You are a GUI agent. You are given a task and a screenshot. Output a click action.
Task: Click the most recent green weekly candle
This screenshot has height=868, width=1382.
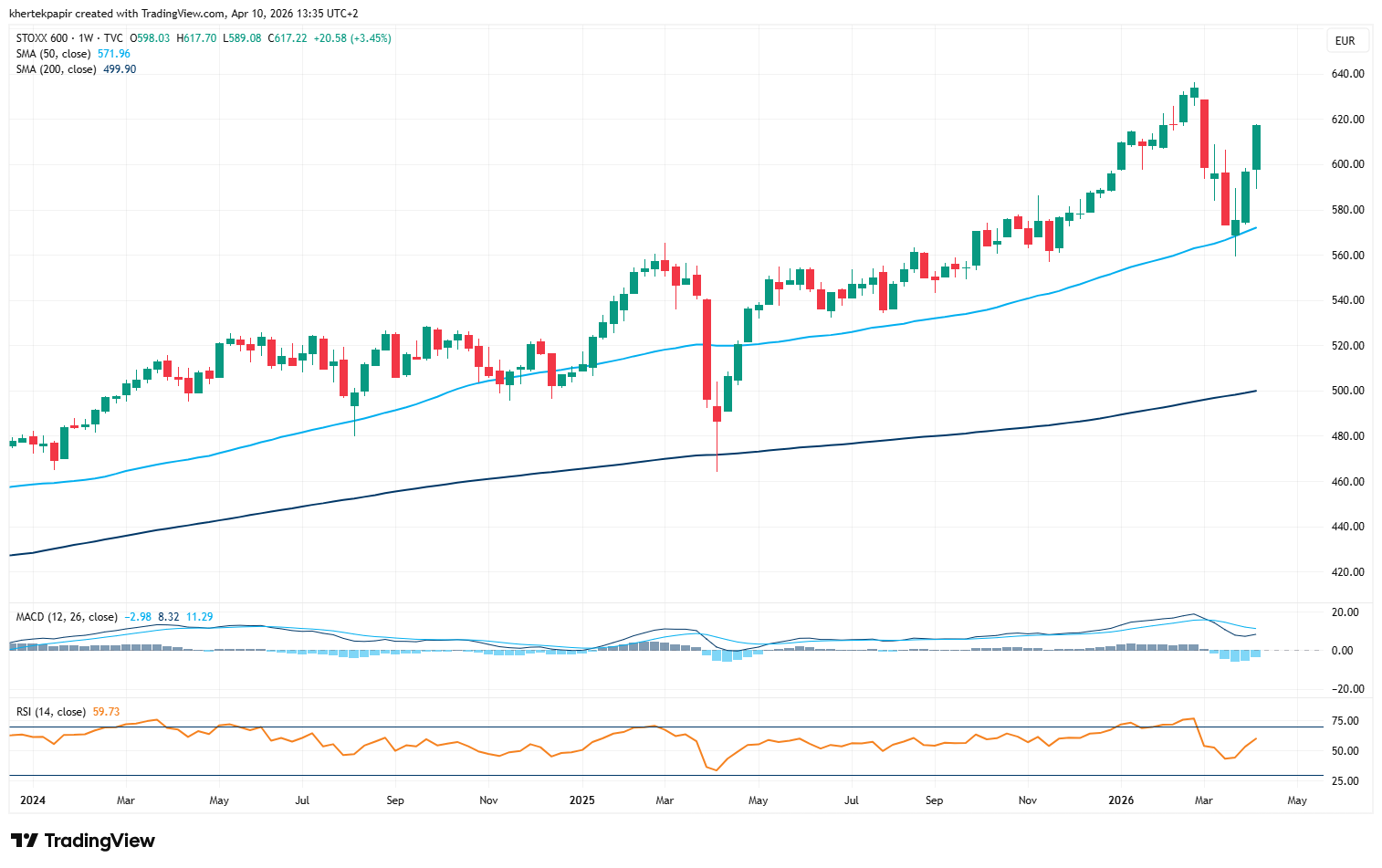[1257, 147]
